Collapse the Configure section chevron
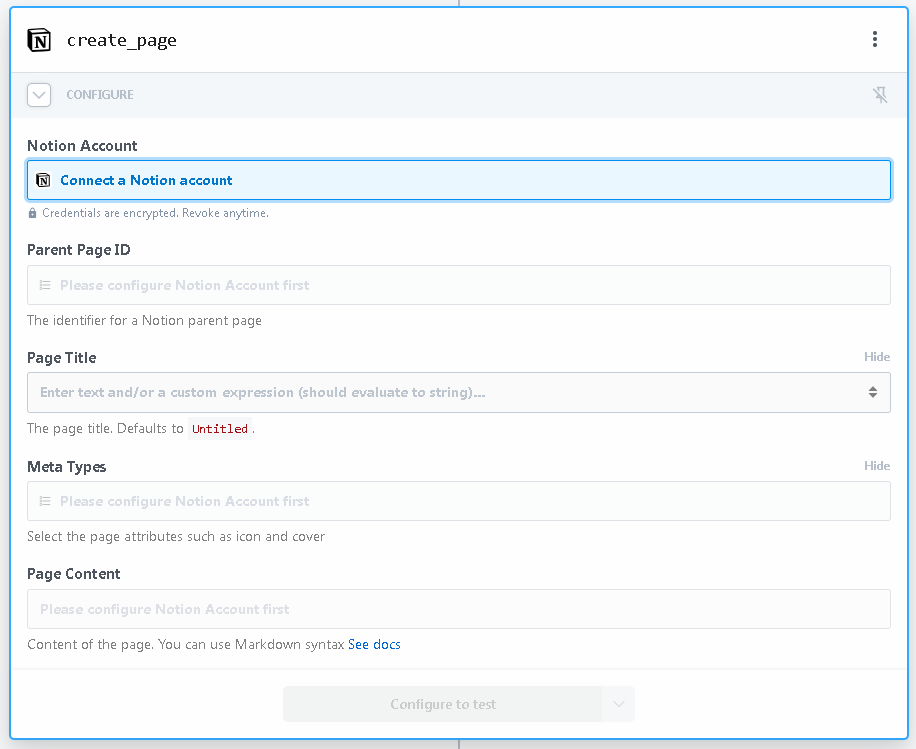Screen dimensions: 916x749 pyautogui.click(x=39, y=95)
